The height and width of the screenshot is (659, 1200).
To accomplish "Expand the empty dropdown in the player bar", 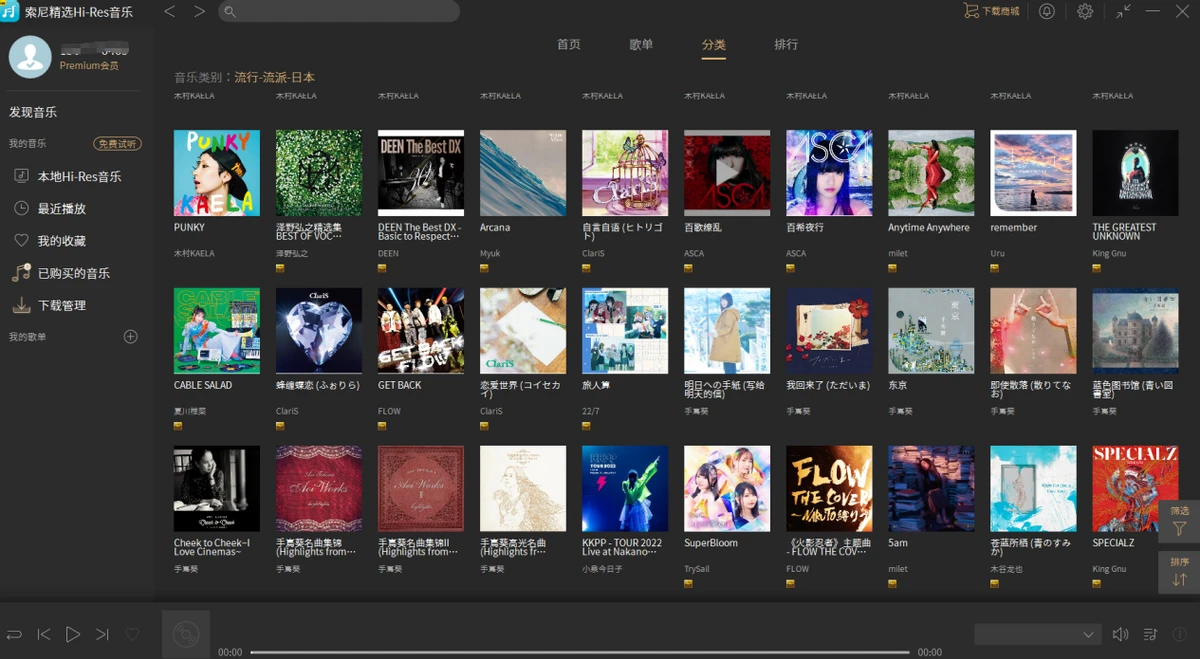I will click(x=1037, y=634).
